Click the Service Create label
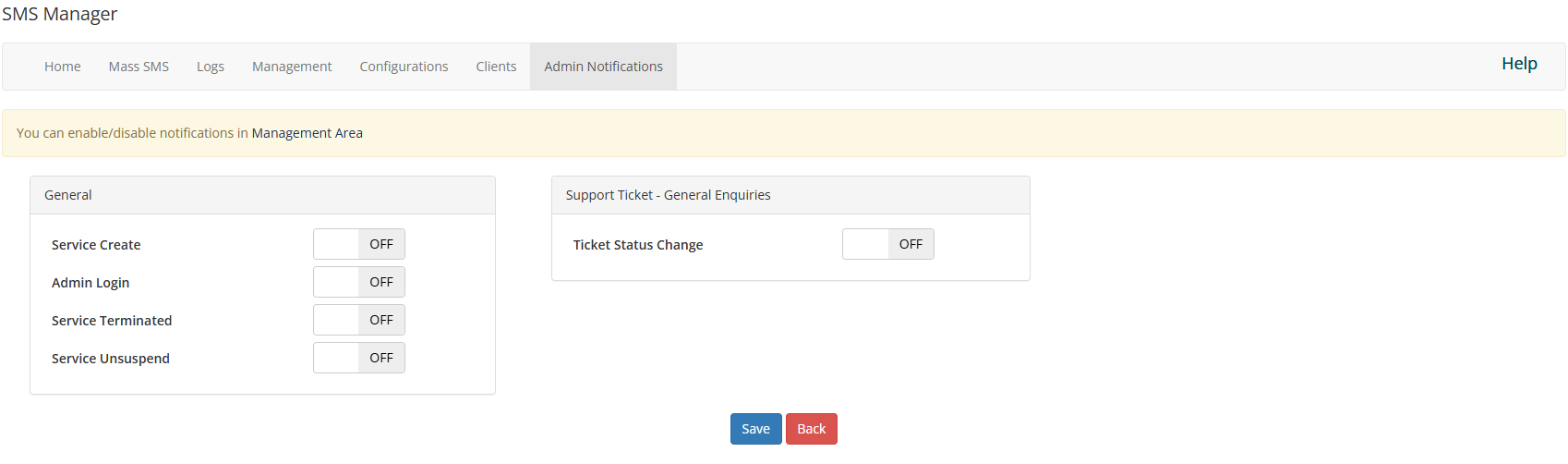Viewport: 1568px width, 464px height. (96, 245)
